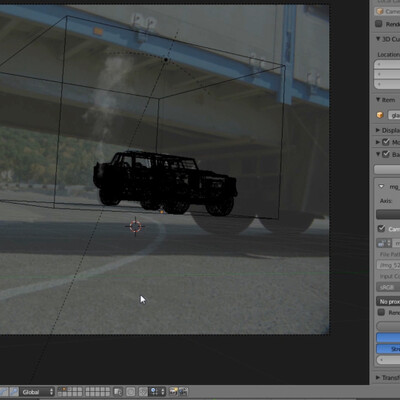
Task: Expand the Display panel
Action: [378, 130]
